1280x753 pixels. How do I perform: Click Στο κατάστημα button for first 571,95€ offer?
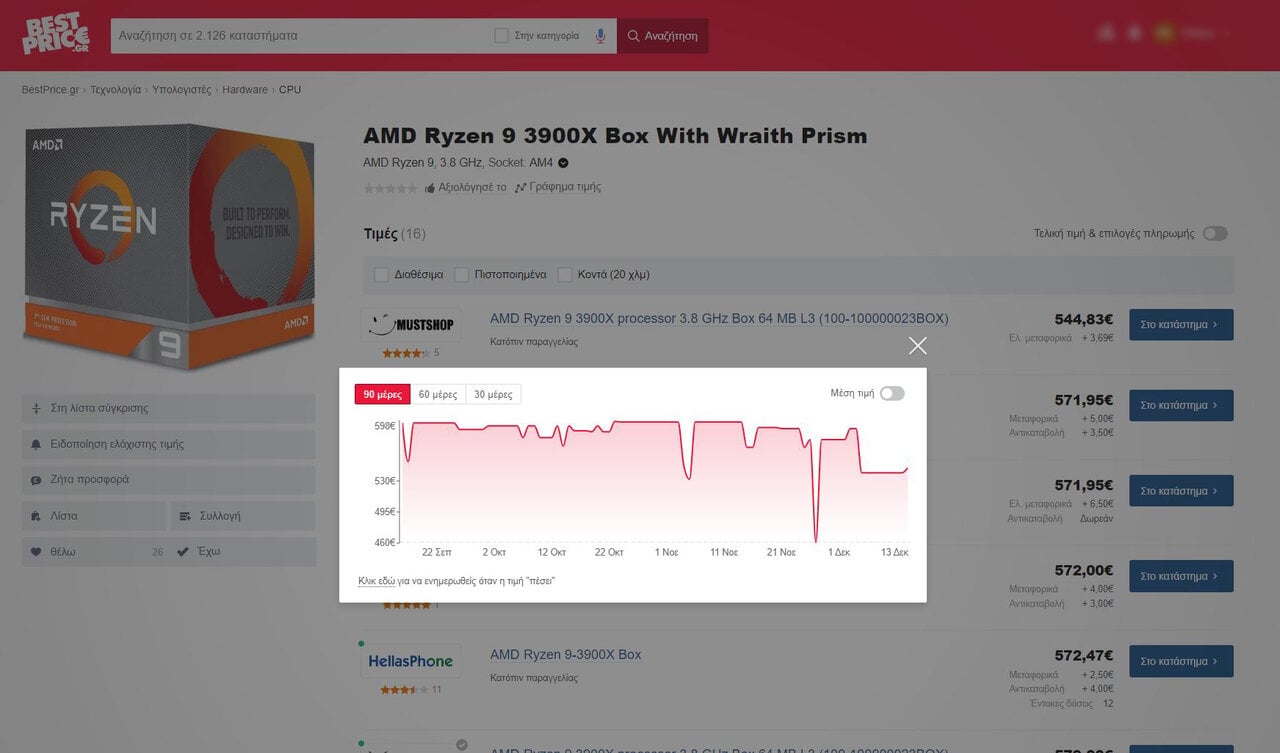pyautogui.click(x=1181, y=406)
